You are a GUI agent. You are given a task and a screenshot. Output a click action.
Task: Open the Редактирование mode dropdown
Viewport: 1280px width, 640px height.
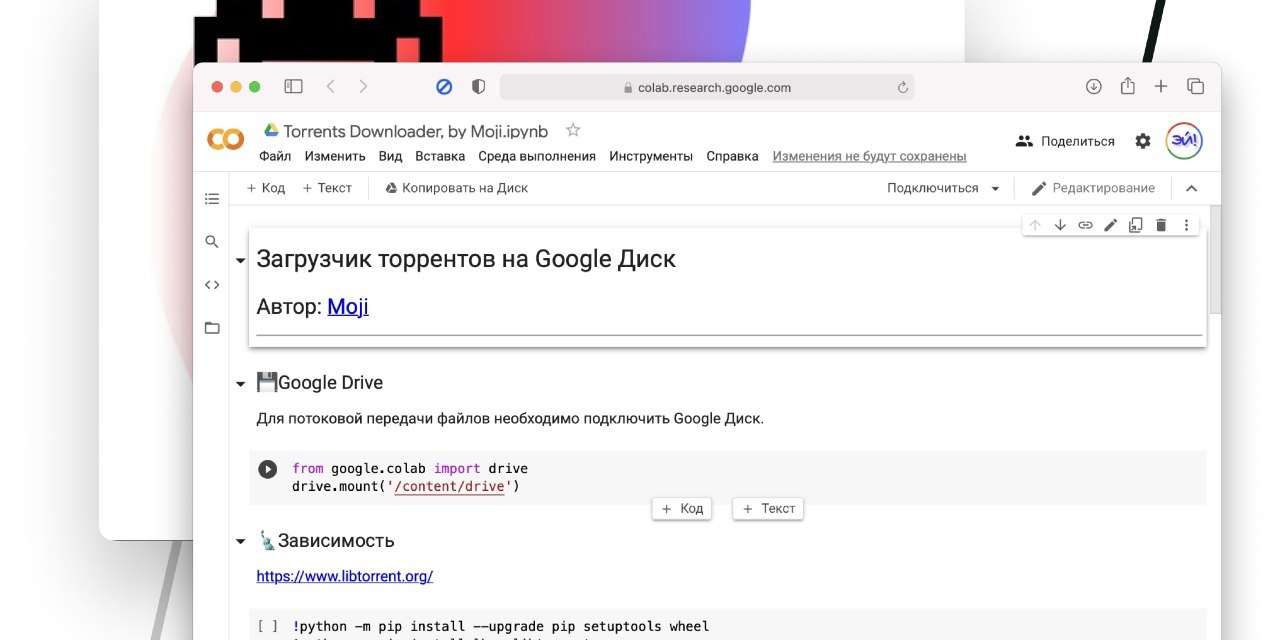coord(1093,188)
